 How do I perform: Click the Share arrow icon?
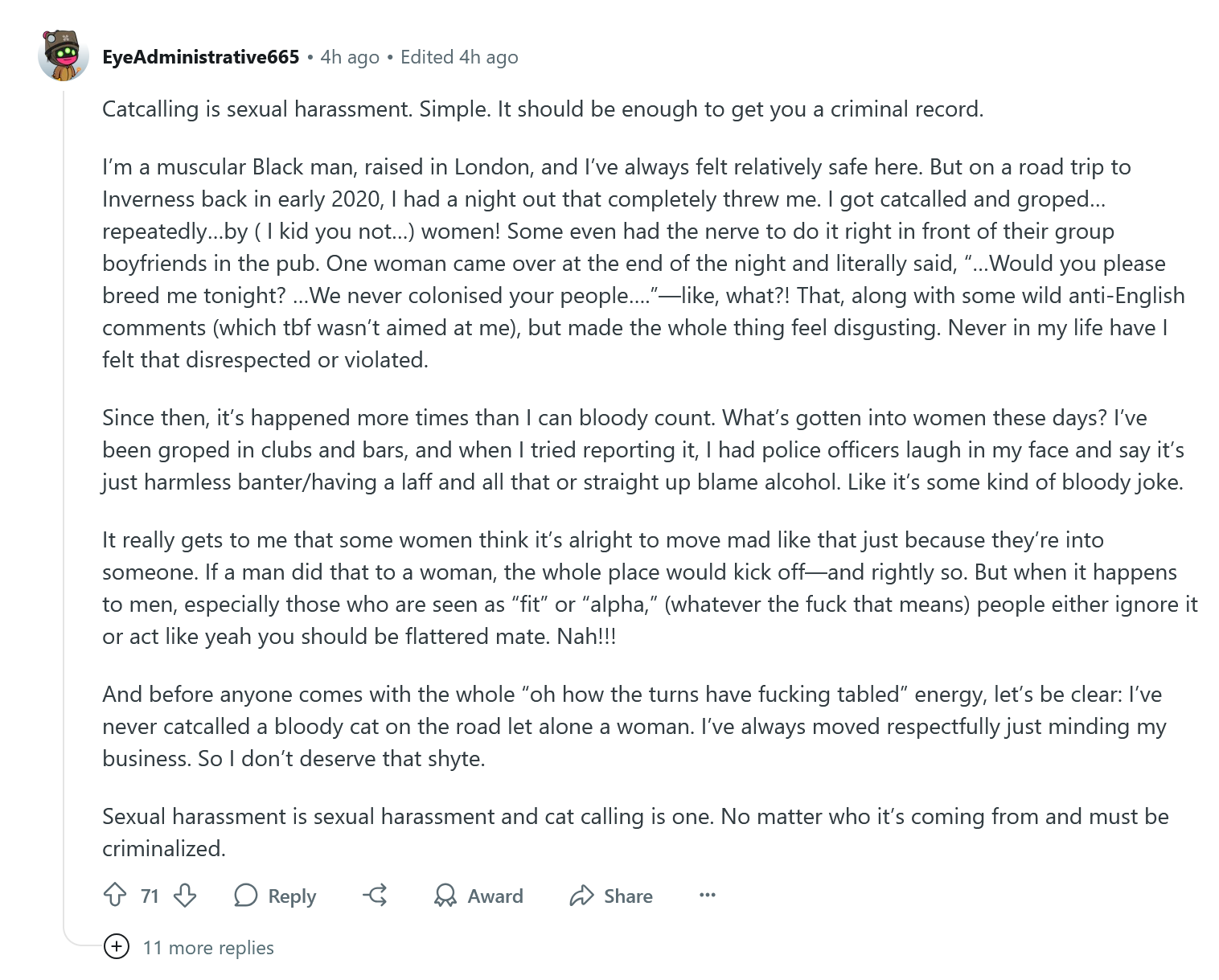click(581, 896)
